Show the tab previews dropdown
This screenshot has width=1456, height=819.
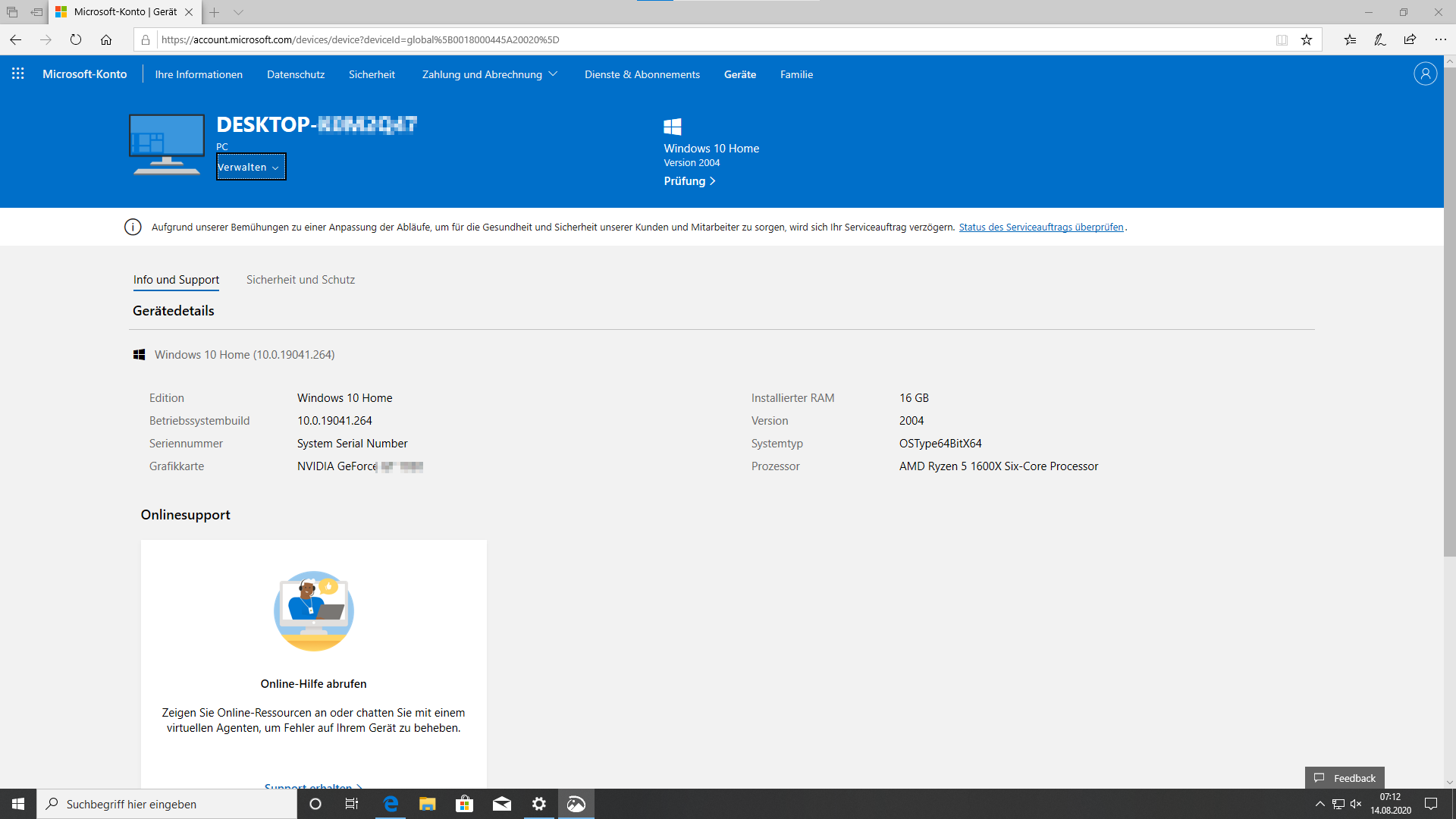[238, 12]
